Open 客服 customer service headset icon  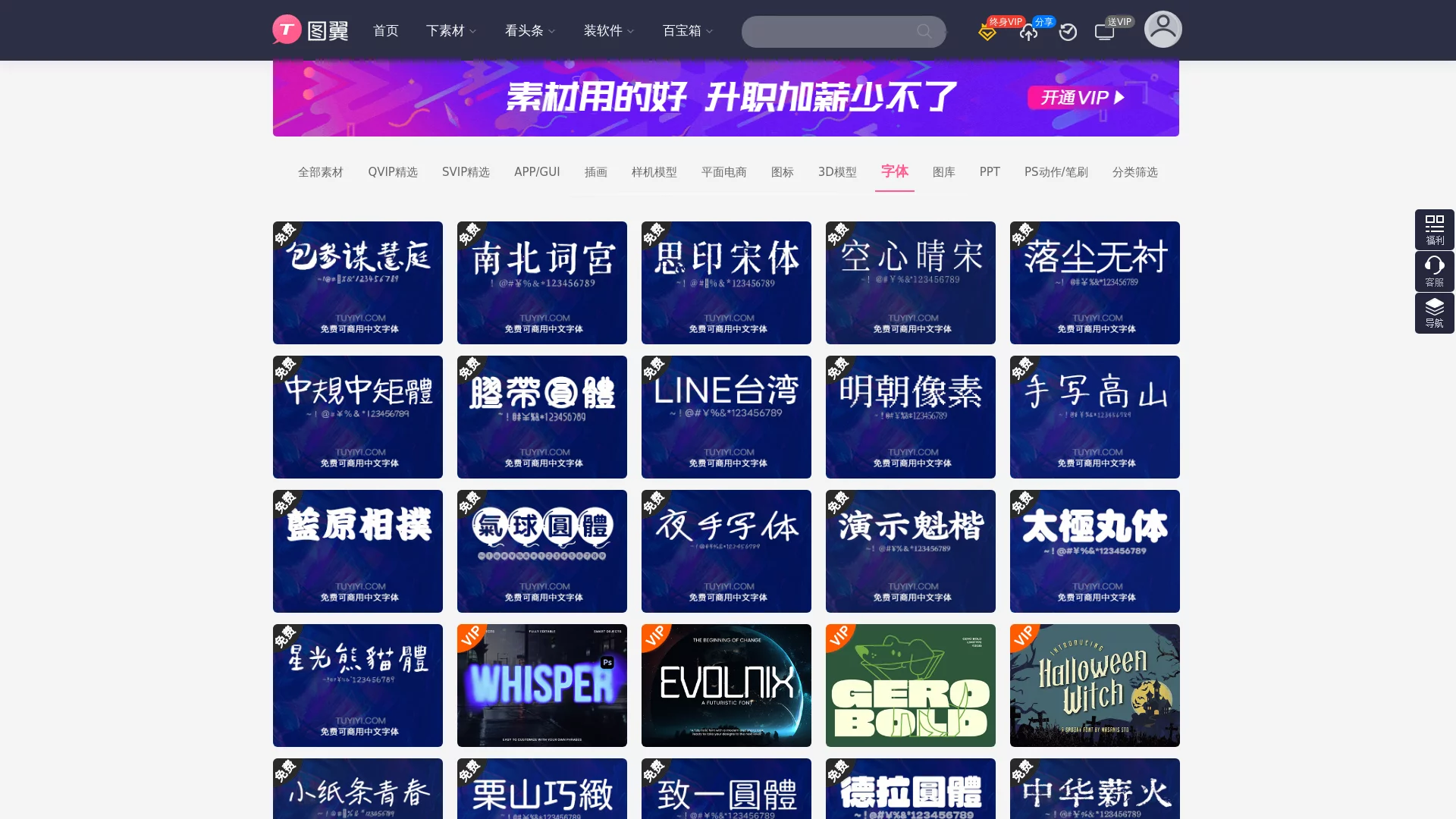(x=1433, y=271)
